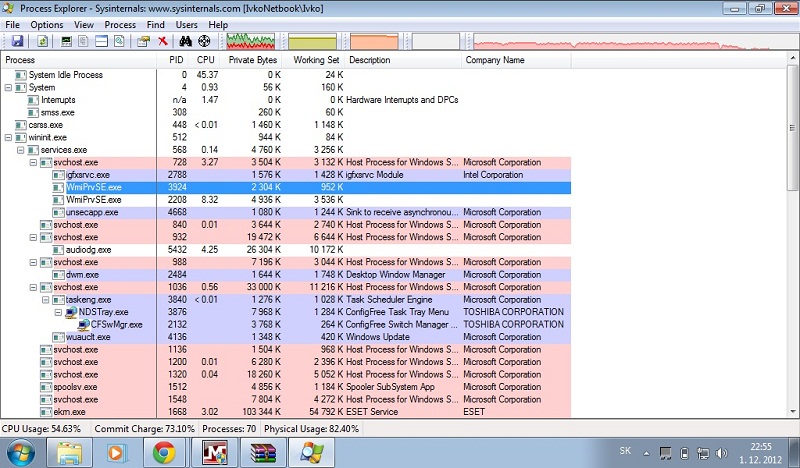Collapse the System process tree node
Viewport: 800px width, 468px height.
point(9,87)
